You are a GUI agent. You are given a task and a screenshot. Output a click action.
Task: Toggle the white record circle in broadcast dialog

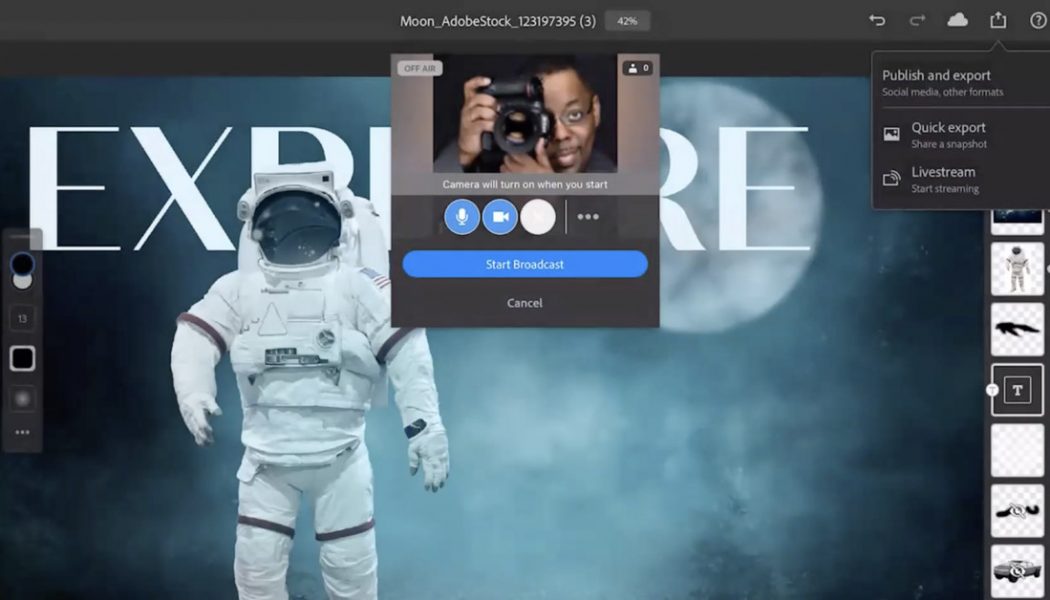[537, 216]
